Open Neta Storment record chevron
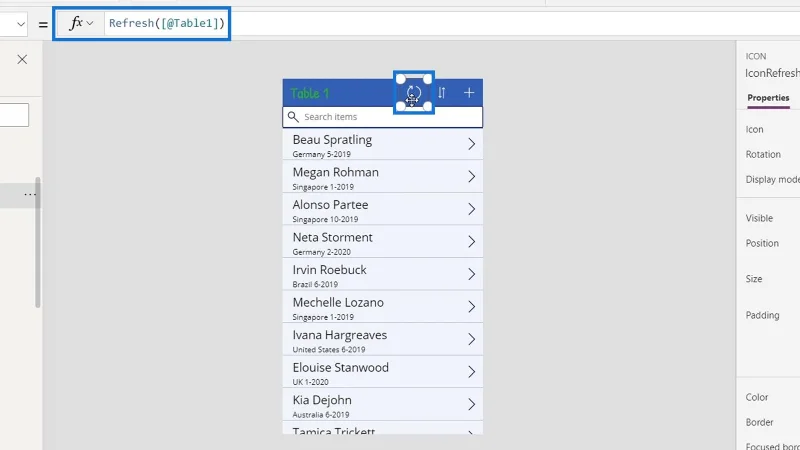The width and height of the screenshot is (800, 450). (x=471, y=242)
